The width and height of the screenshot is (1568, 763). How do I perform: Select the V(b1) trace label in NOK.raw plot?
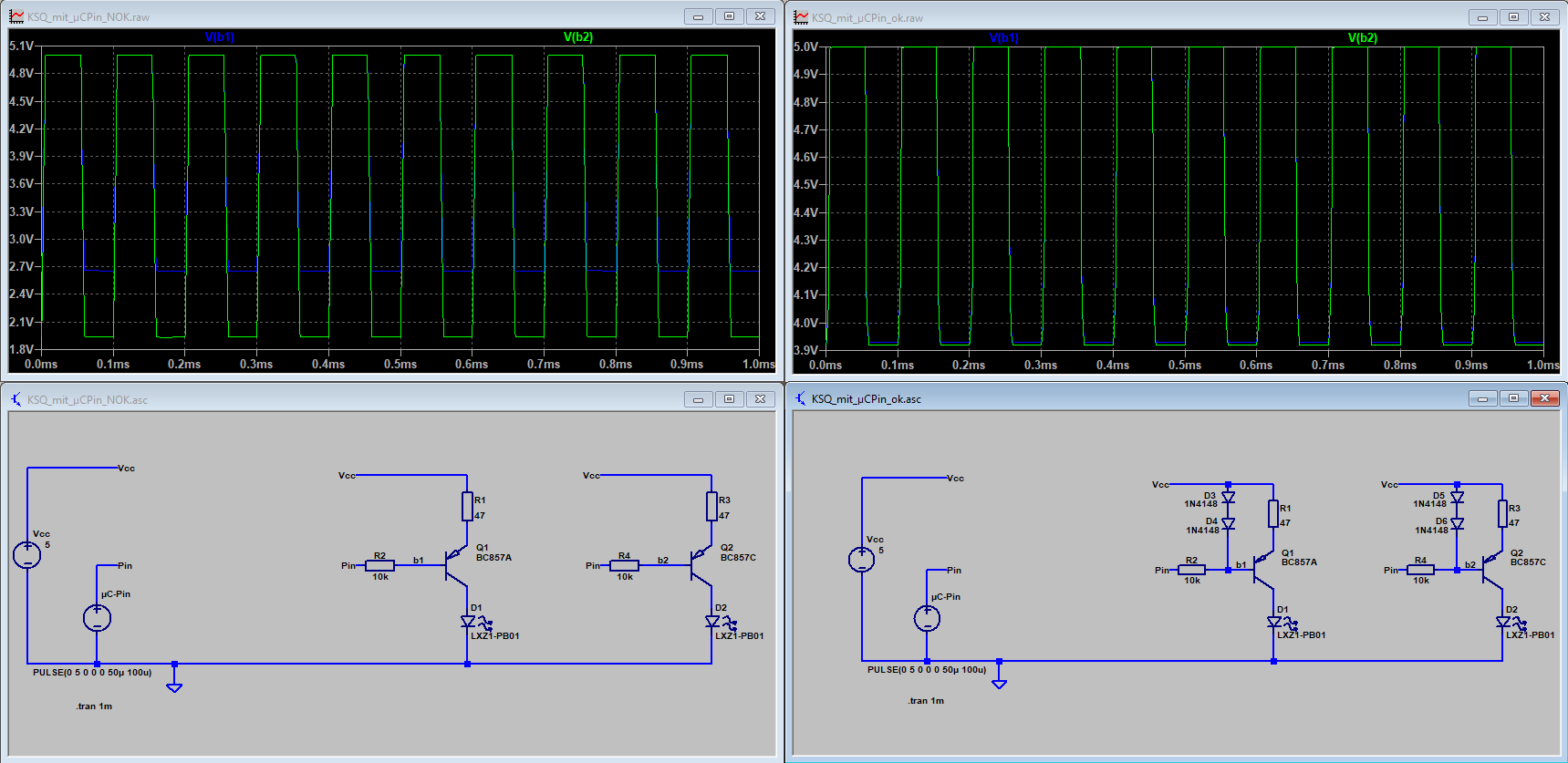tap(220, 37)
